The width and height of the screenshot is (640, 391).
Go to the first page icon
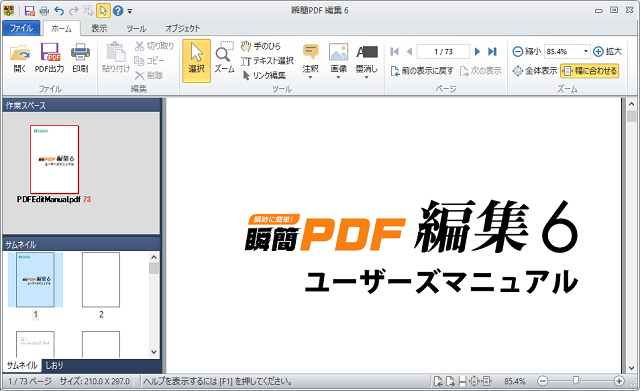coord(394,51)
